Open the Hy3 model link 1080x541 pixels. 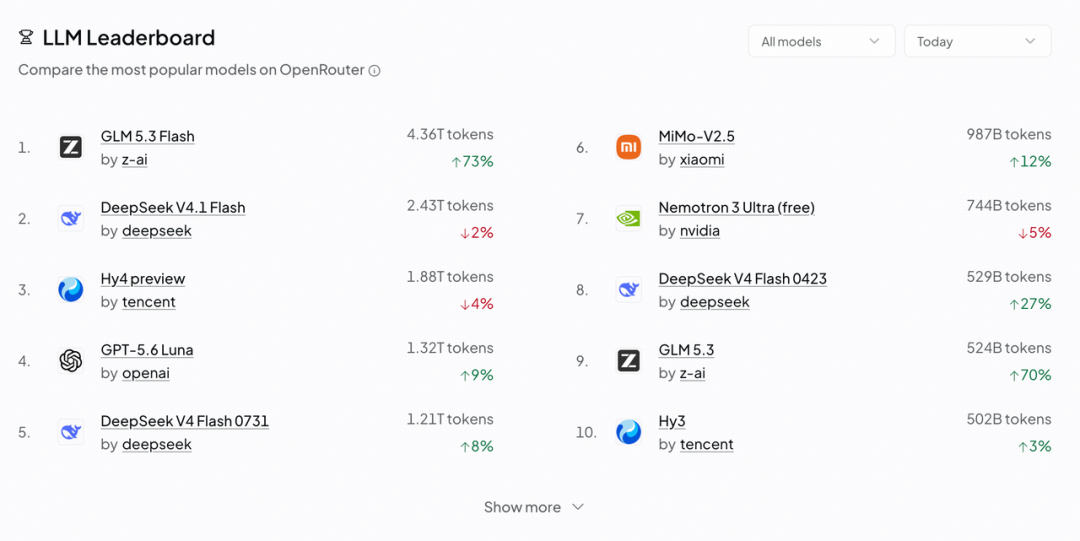pyautogui.click(x=672, y=421)
